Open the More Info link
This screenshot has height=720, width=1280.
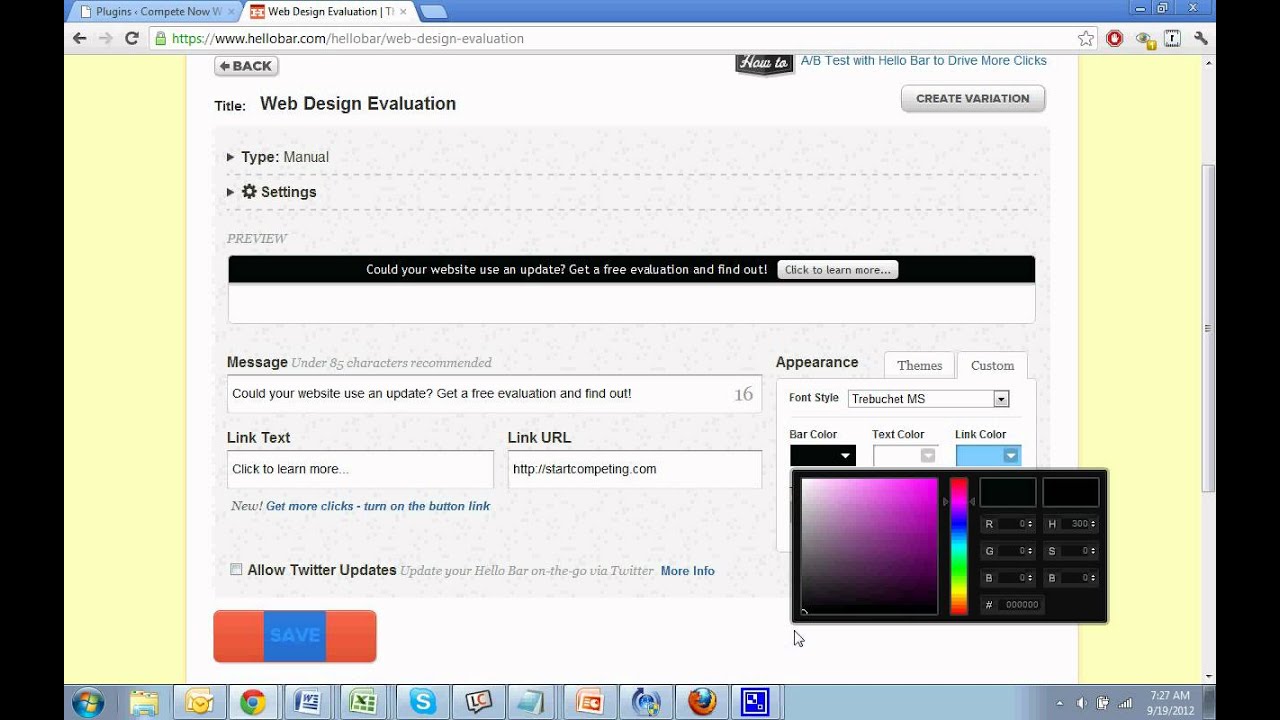pyautogui.click(x=687, y=571)
